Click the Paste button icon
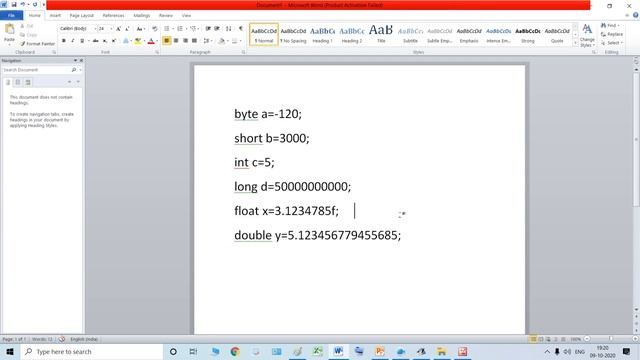Screen dimensions: 640x360 (x=9, y=29)
